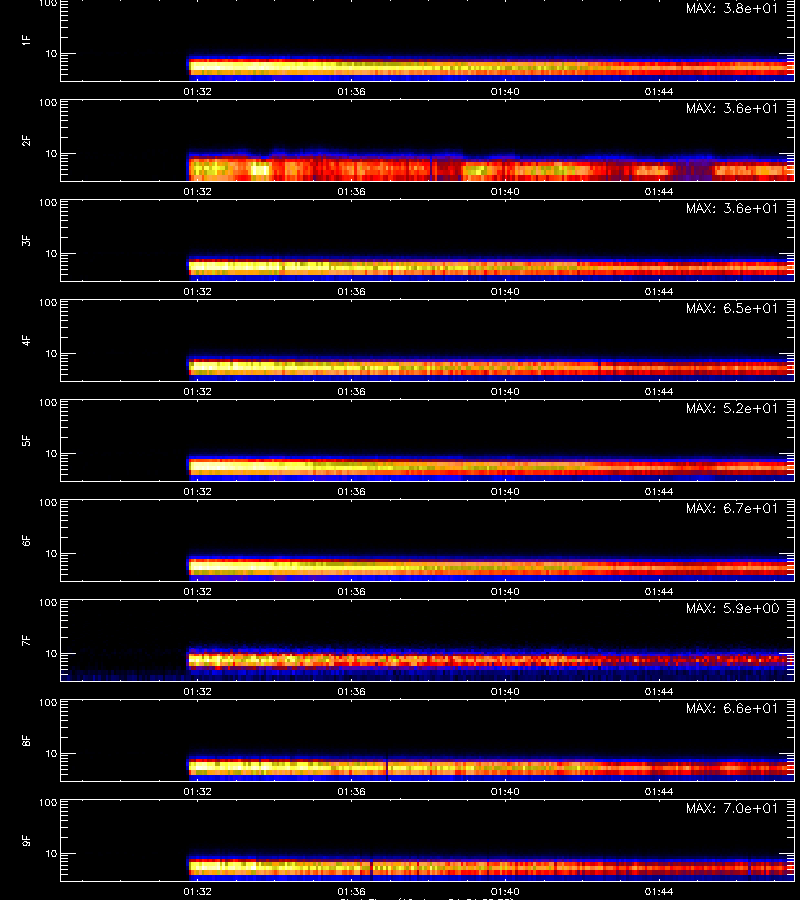Select the MAX readout in panel 2F
This screenshot has width=800, height=900.
[x=732, y=108]
